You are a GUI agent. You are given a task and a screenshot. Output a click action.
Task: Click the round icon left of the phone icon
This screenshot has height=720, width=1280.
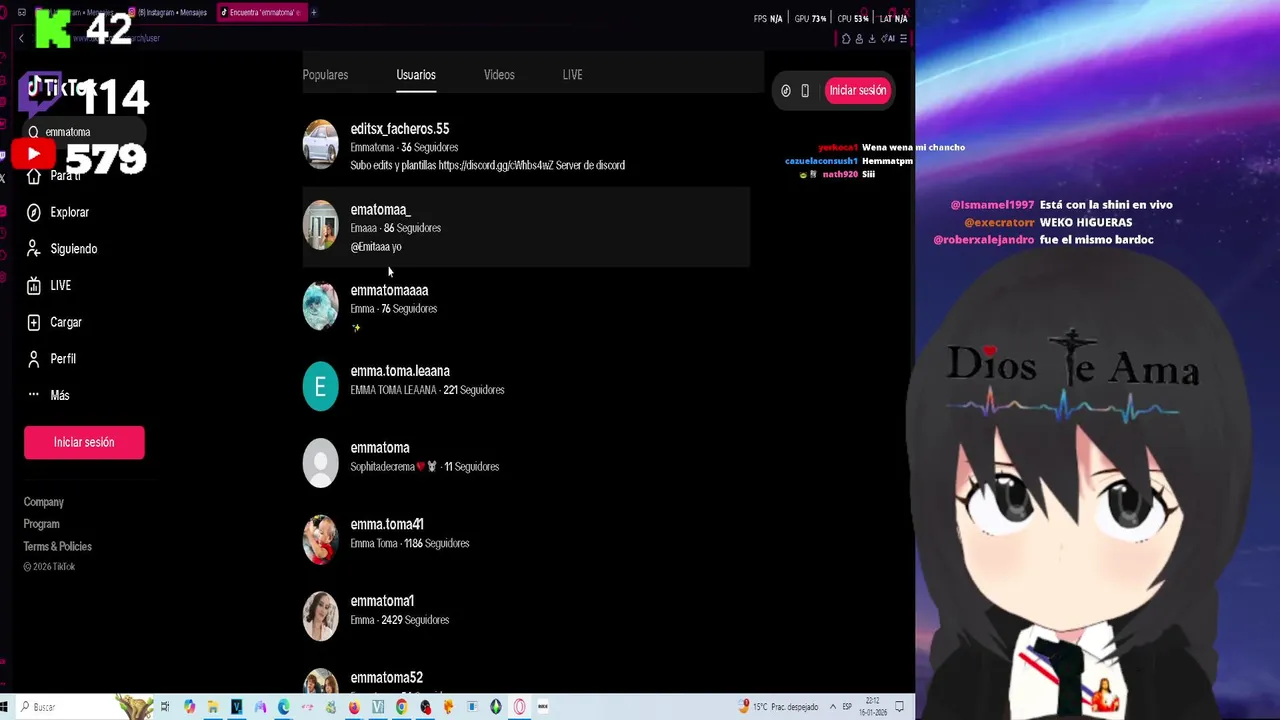(786, 91)
